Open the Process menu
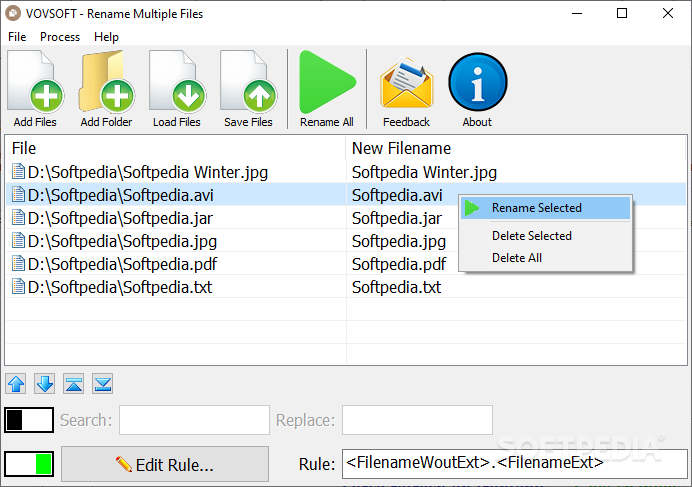692x487 pixels. (x=60, y=37)
